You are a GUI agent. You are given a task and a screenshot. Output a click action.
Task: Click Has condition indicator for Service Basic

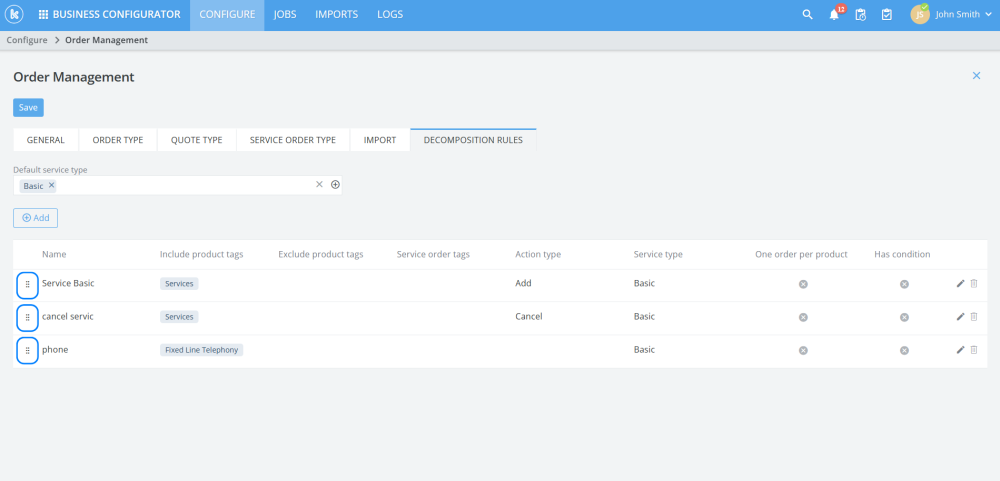[904, 284]
